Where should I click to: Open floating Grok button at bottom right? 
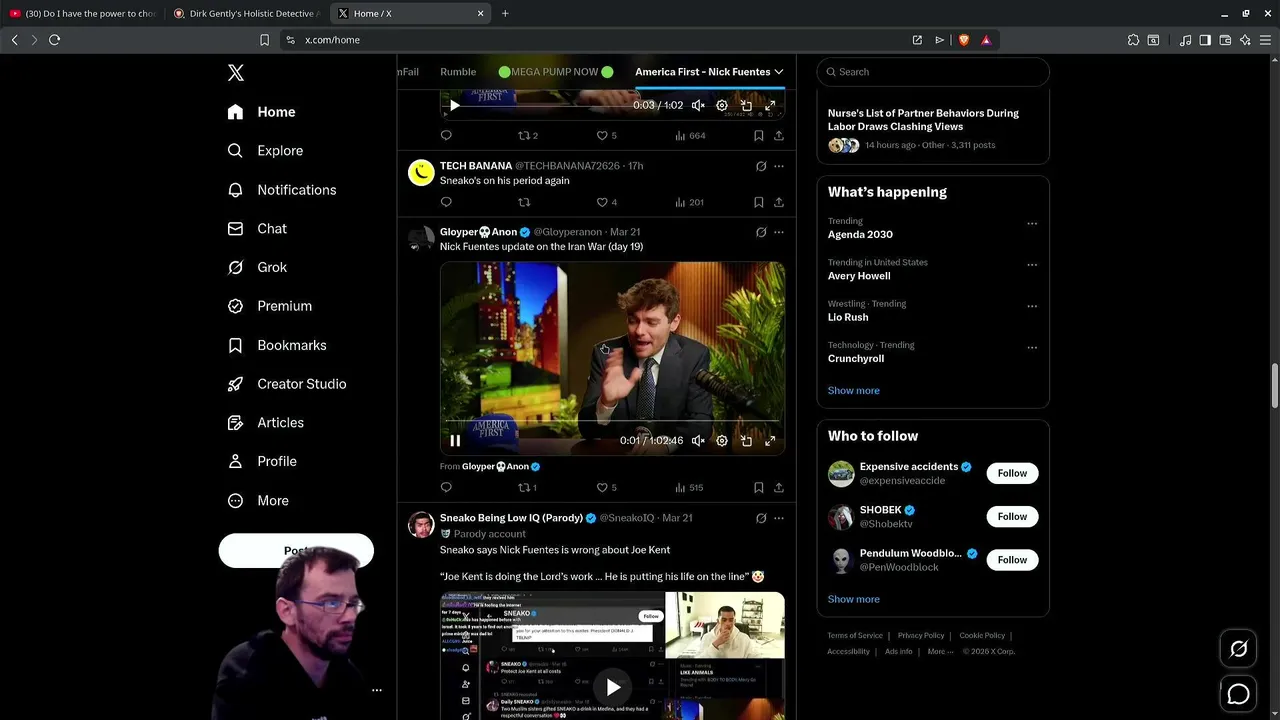pos(1238,649)
